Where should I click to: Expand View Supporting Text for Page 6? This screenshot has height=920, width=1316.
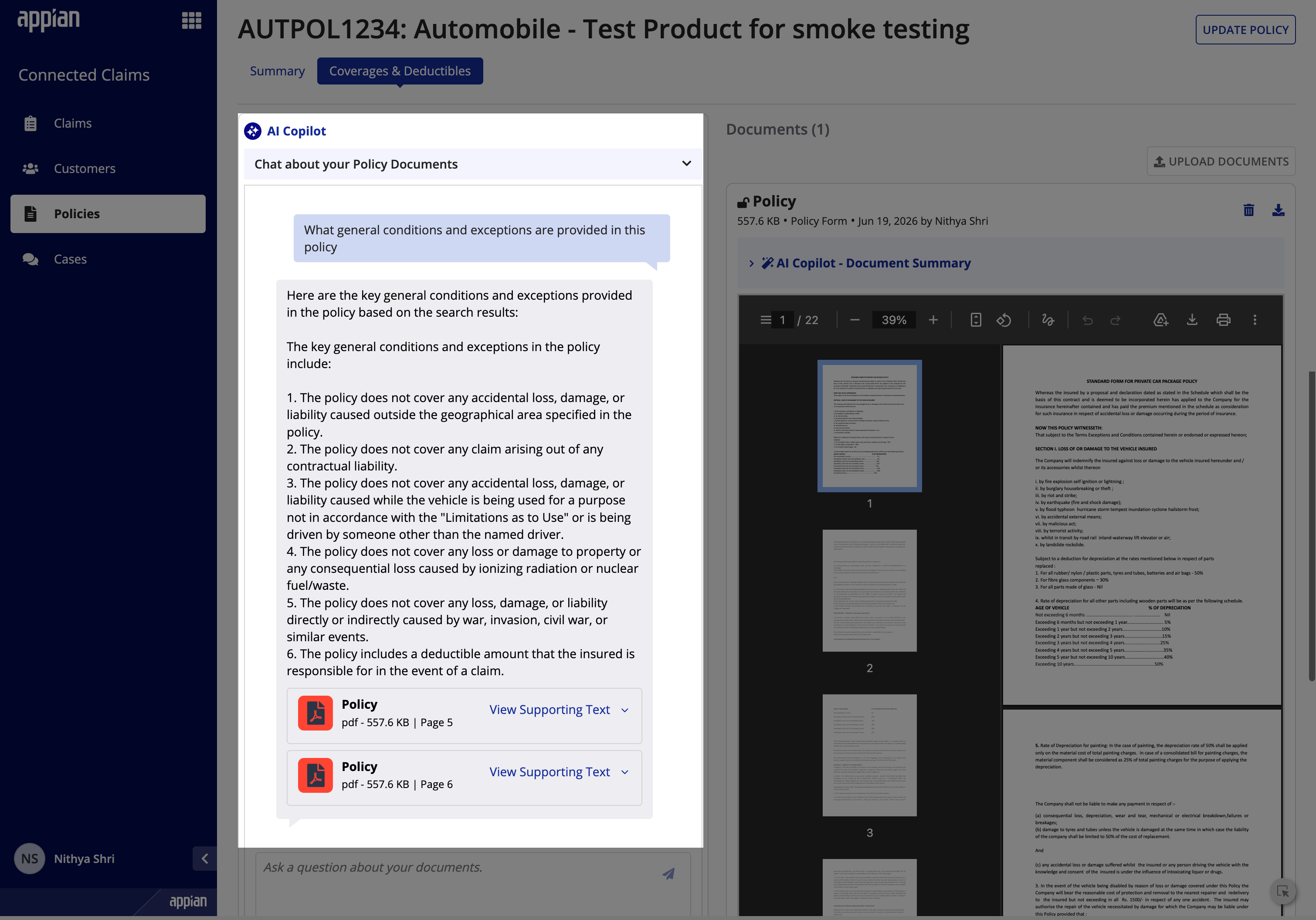559,772
